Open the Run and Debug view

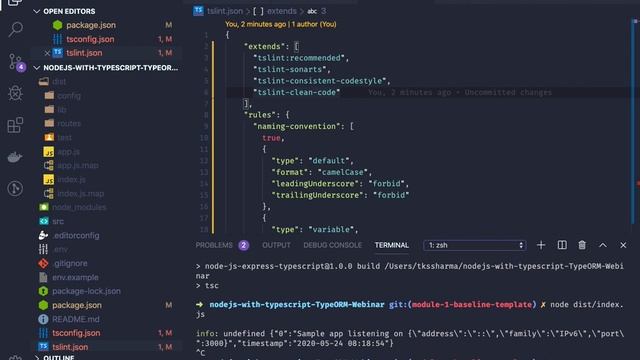(16, 93)
